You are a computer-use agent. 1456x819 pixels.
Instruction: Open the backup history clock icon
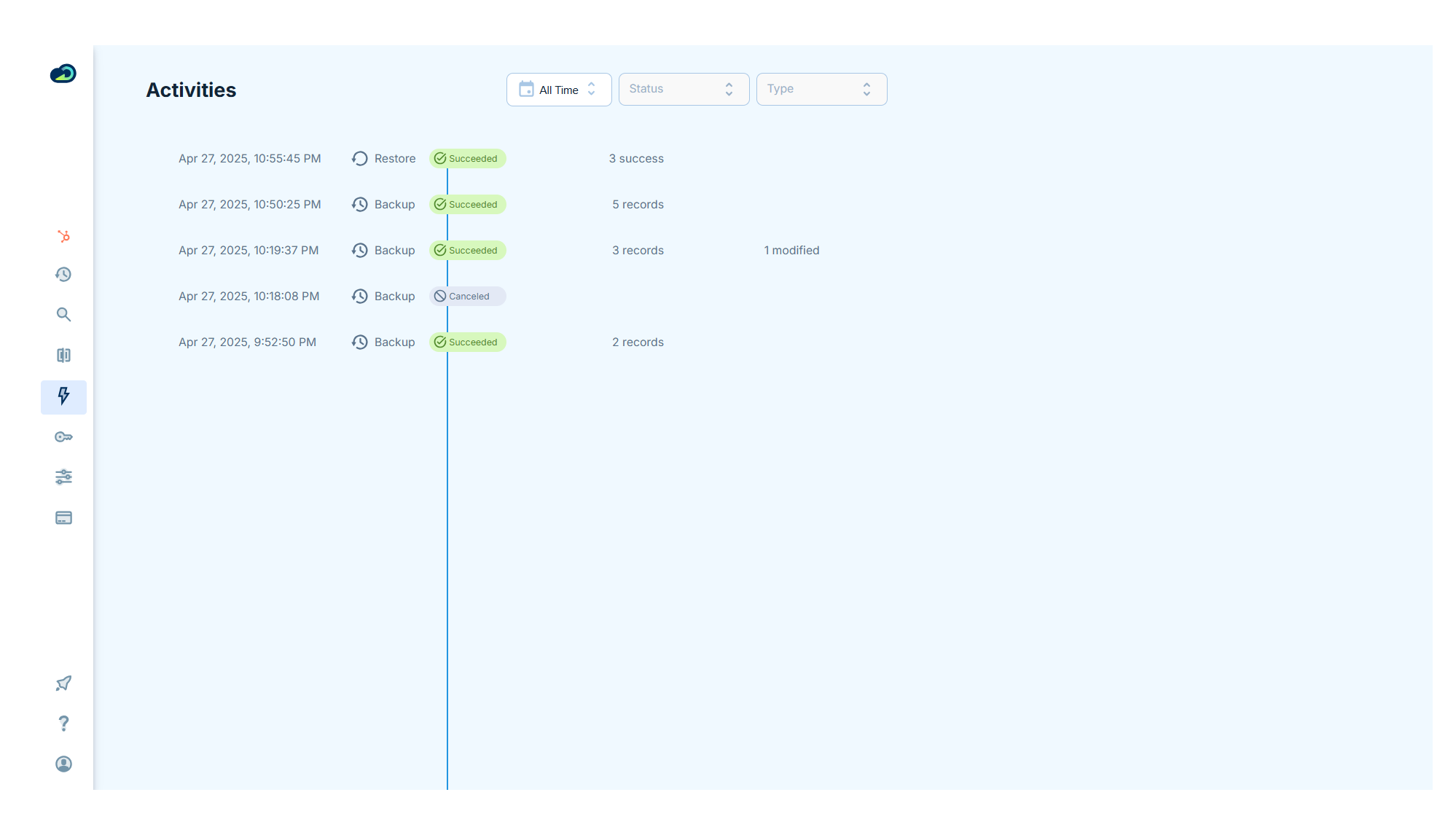(x=63, y=275)
